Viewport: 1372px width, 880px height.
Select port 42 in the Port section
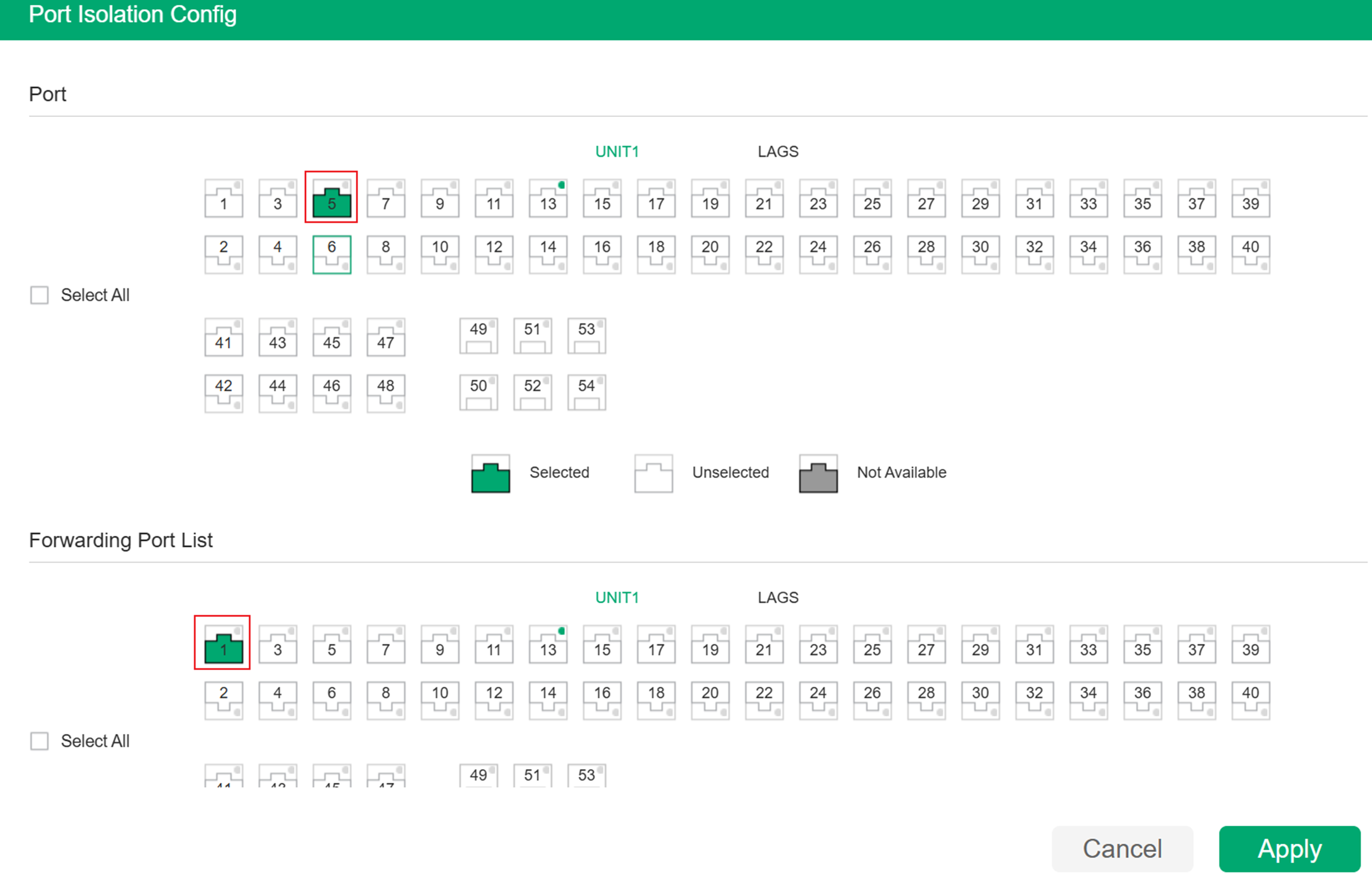coord(223,393)
